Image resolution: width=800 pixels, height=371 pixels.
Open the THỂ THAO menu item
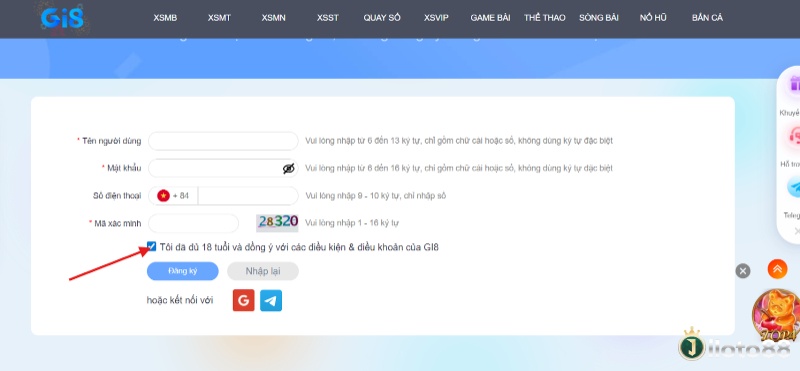(x=544, y=18)
